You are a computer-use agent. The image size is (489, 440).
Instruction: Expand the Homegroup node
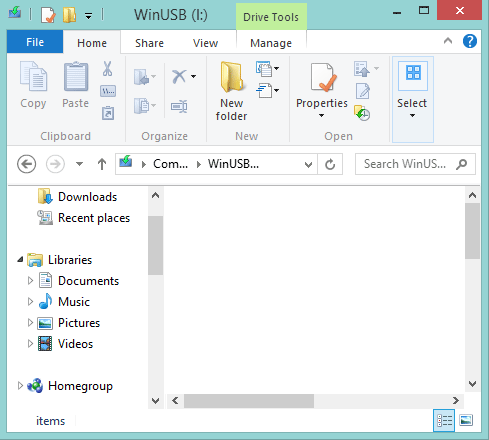[20, 386]
